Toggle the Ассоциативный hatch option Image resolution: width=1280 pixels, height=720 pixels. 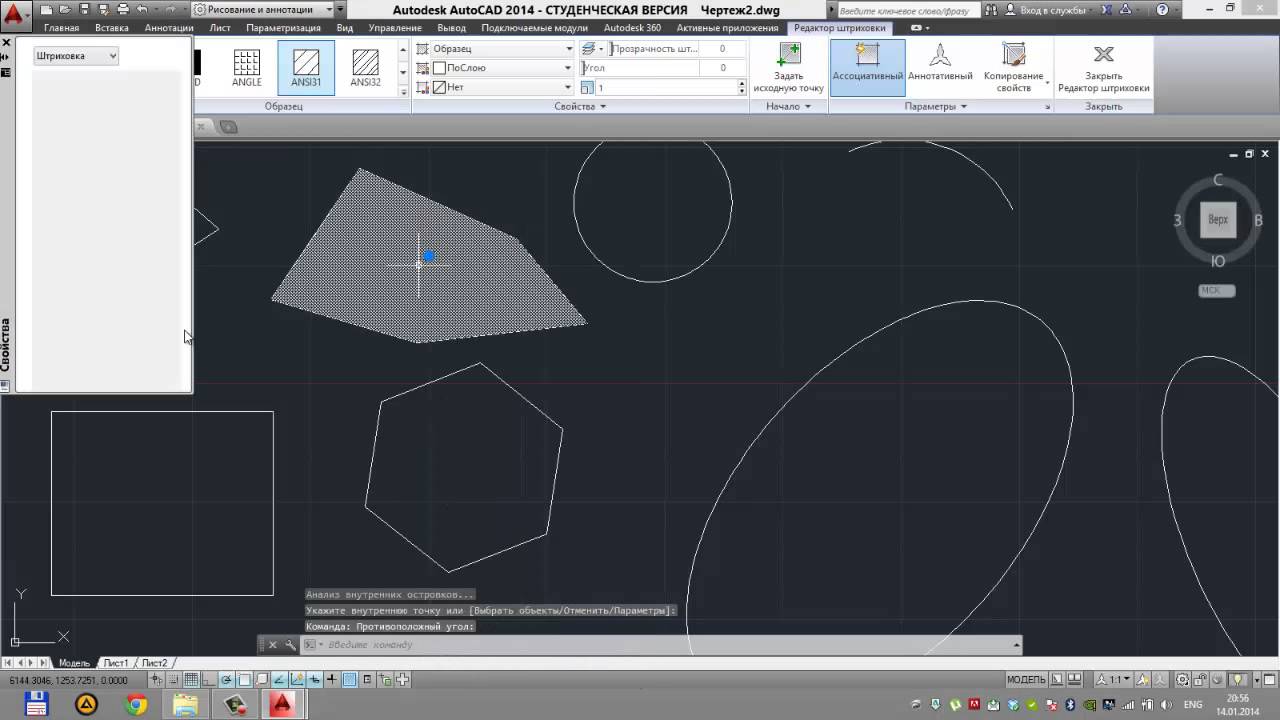click(867, 67)
